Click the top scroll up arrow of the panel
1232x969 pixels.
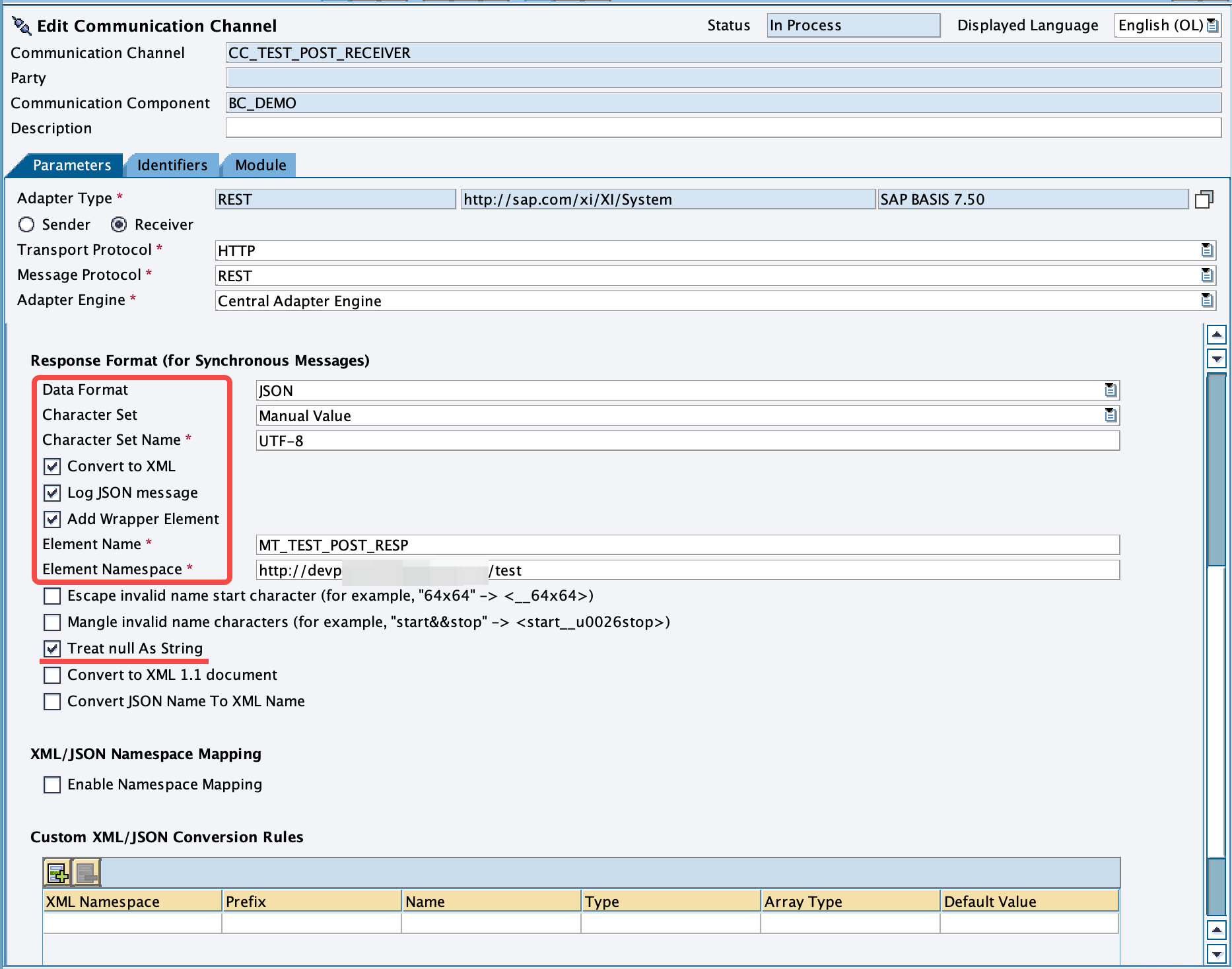tap(1217, 335)
